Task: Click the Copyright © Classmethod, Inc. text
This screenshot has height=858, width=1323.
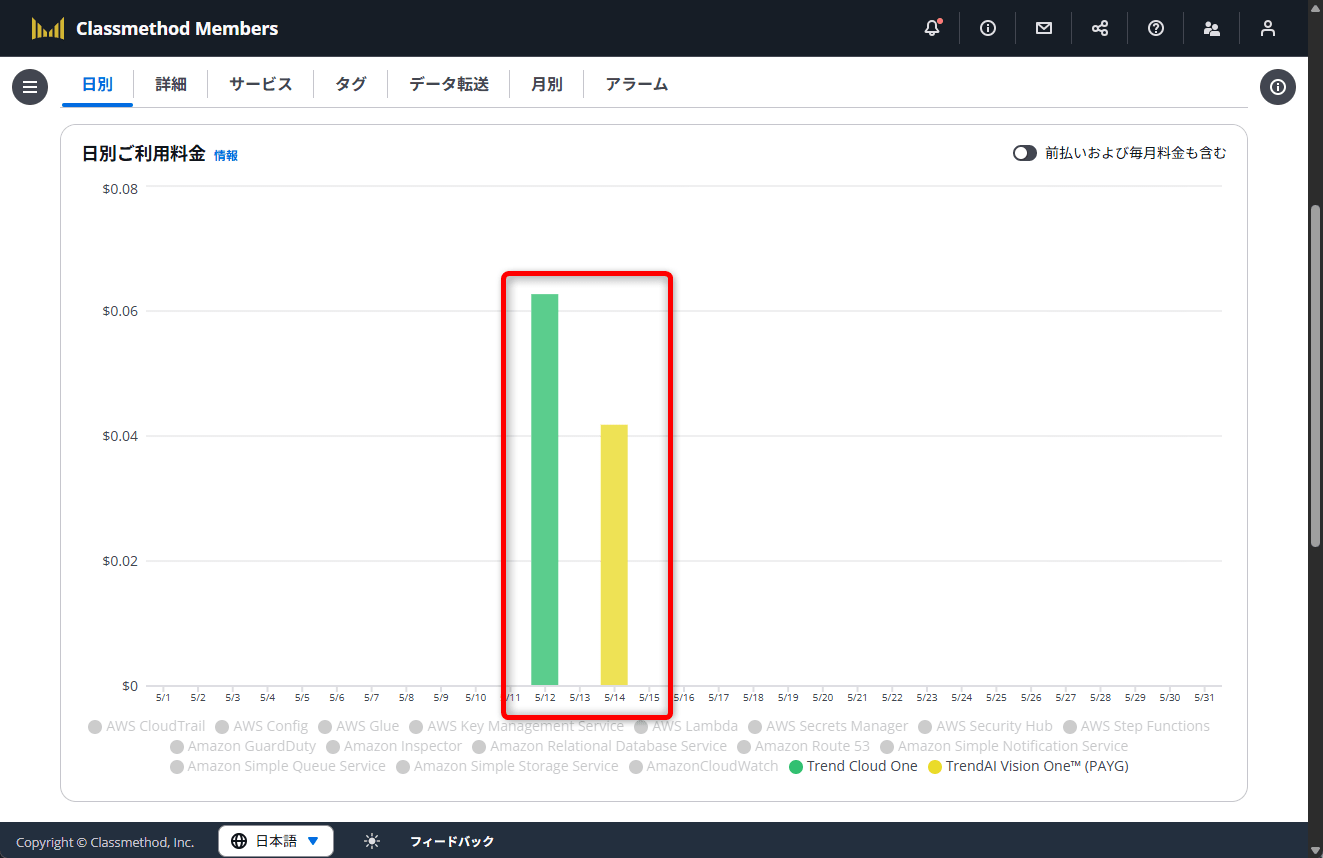Action: [x=105, y=842]
